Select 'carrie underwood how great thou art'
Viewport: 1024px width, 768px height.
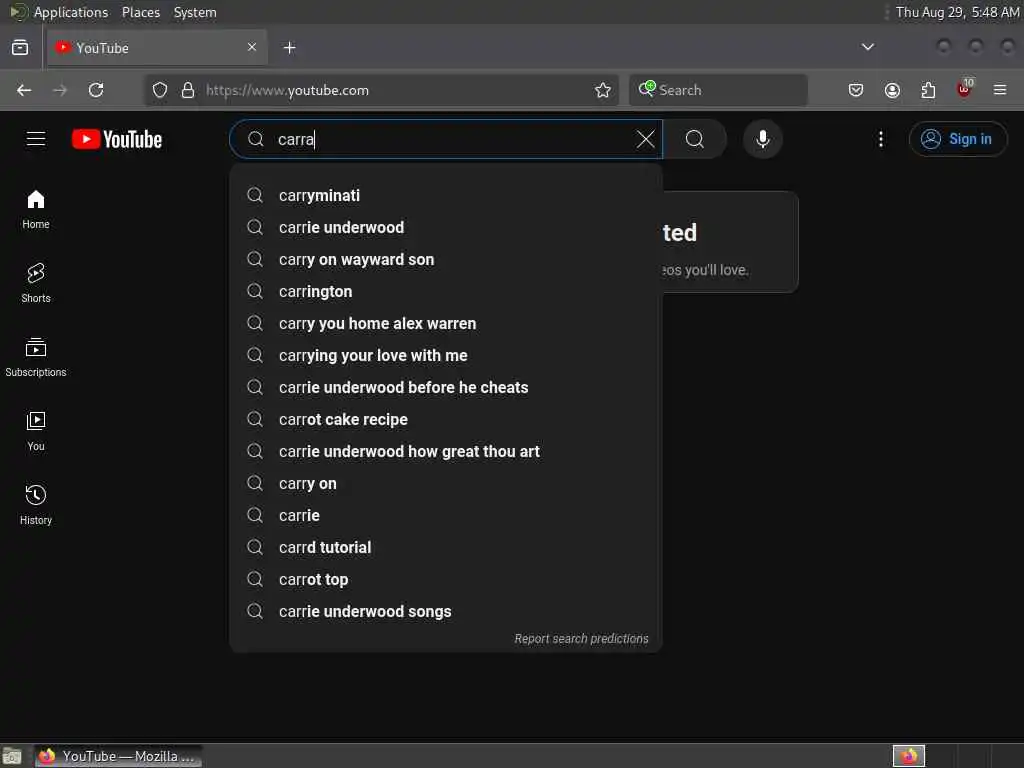coord(446,451)
